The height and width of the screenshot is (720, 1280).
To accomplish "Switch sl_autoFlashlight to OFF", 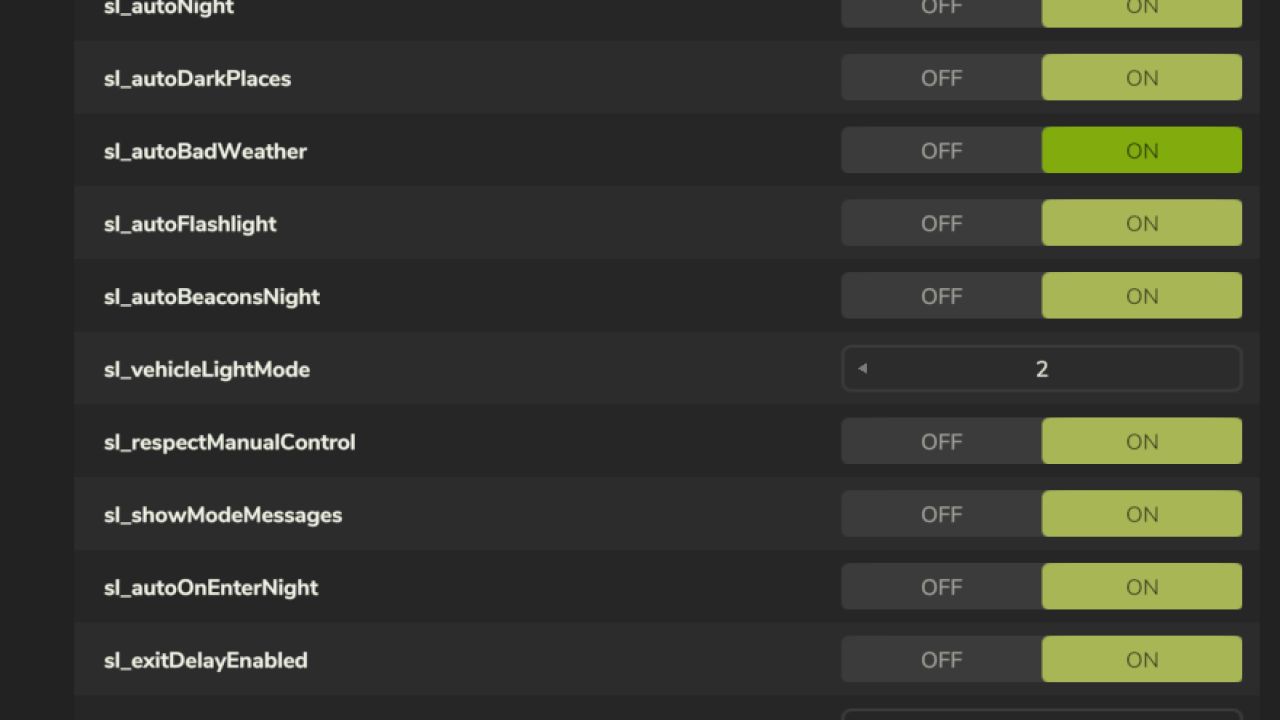I will (941, 223).
